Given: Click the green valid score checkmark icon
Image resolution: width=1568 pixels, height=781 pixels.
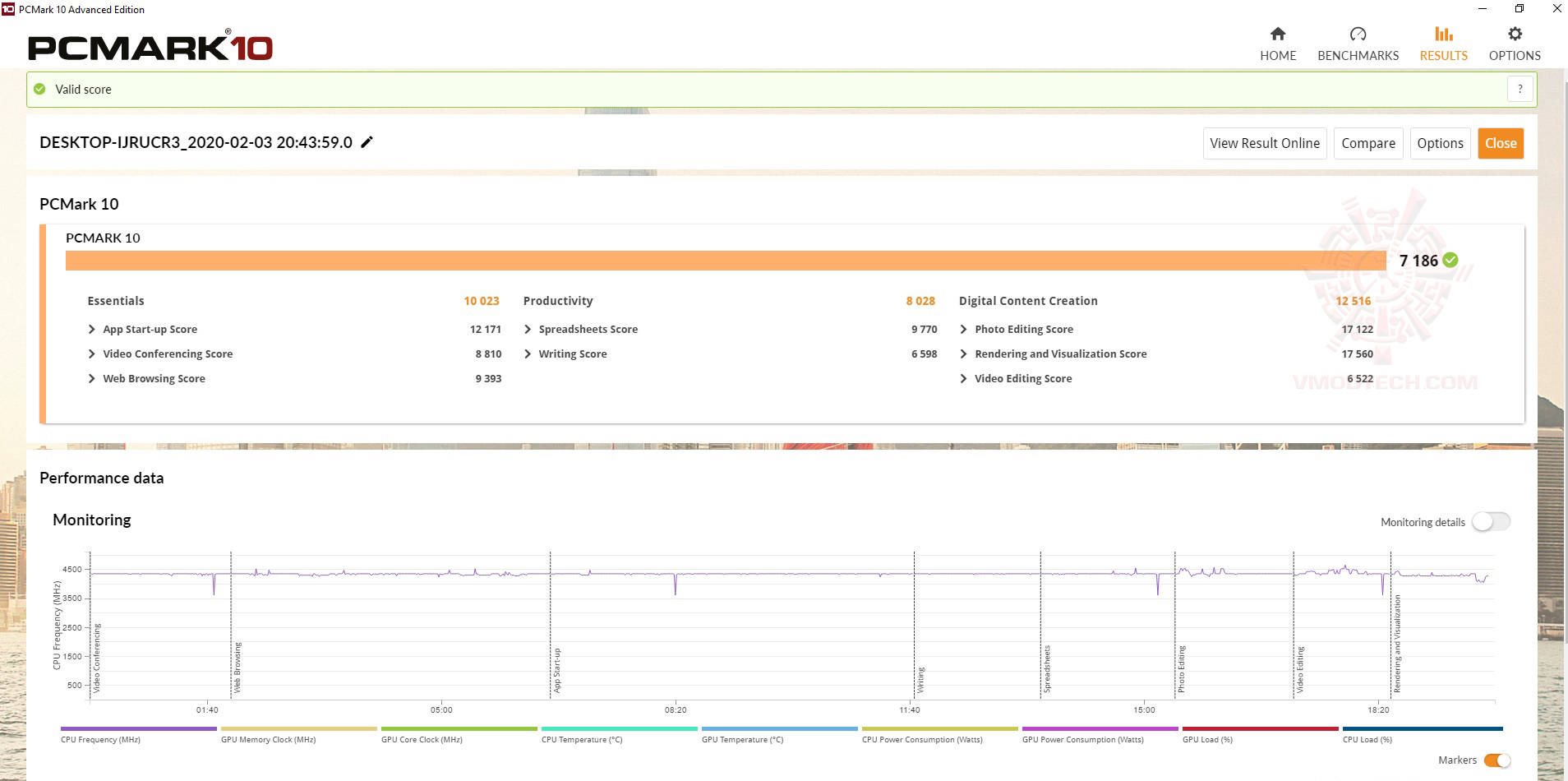Looking at the screenshot, I should pyautogui.click(x=39, y=89).
